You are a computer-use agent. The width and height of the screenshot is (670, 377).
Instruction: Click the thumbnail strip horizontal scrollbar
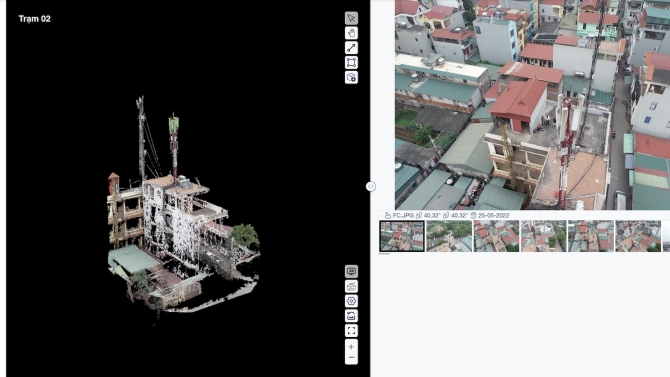coord(384,253)
